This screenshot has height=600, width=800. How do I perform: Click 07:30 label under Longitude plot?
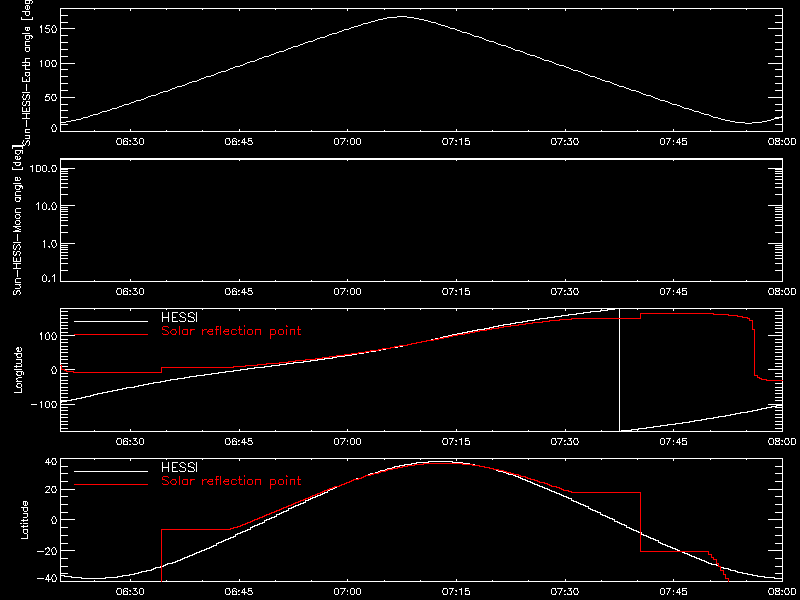(565, 442)
